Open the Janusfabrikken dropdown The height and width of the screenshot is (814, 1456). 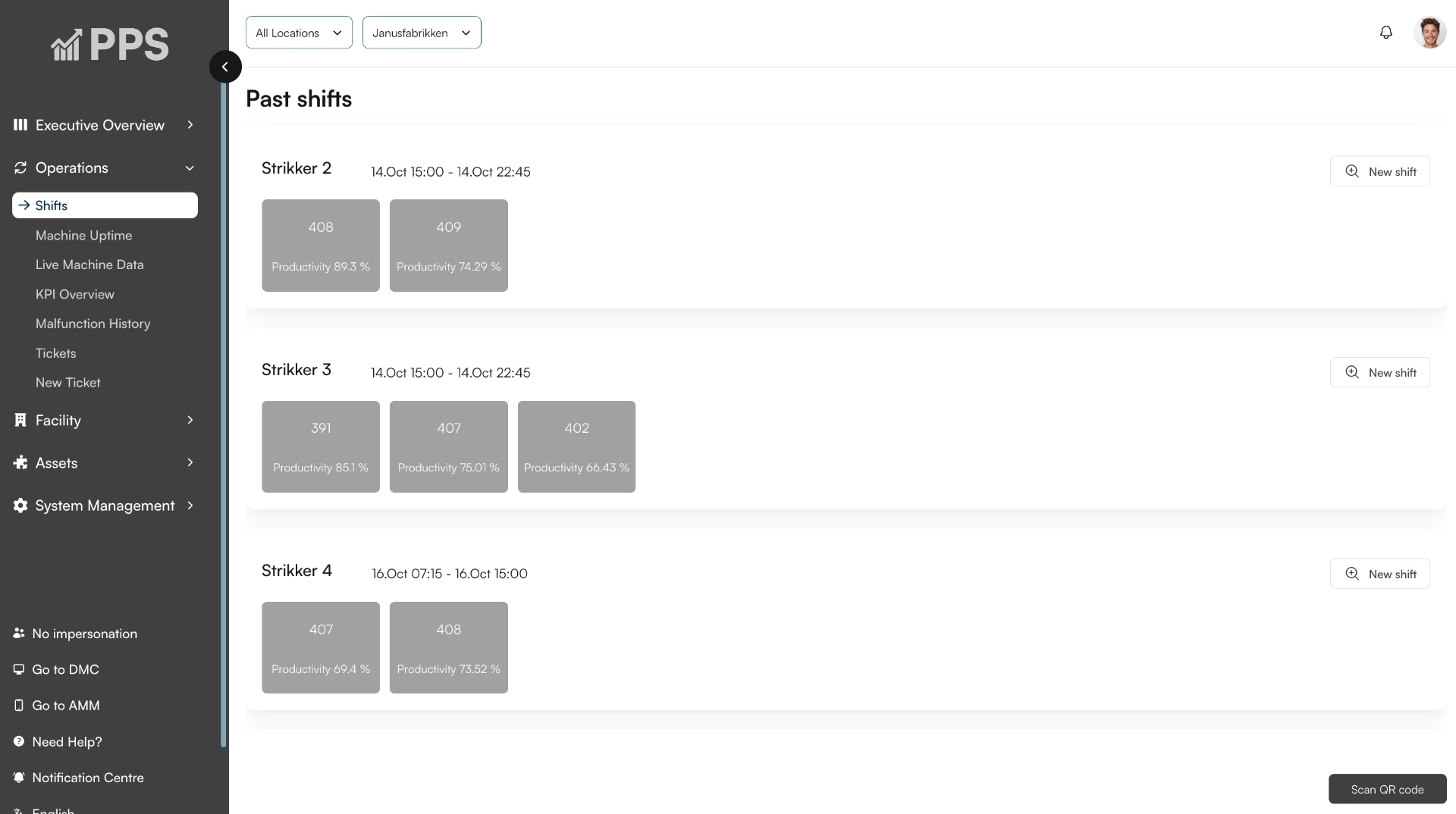point(422,33)
